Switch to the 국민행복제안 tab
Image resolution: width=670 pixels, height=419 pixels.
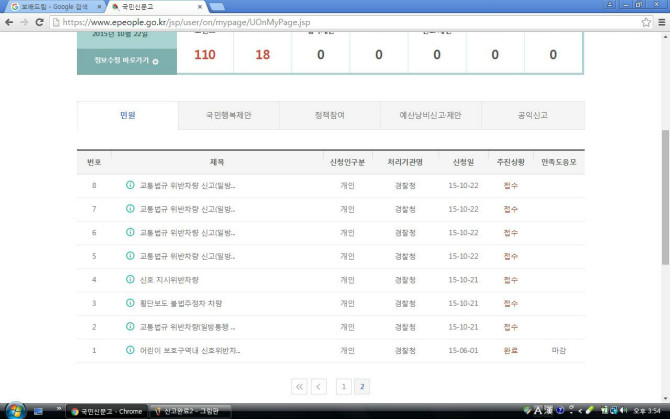point(229,115)
